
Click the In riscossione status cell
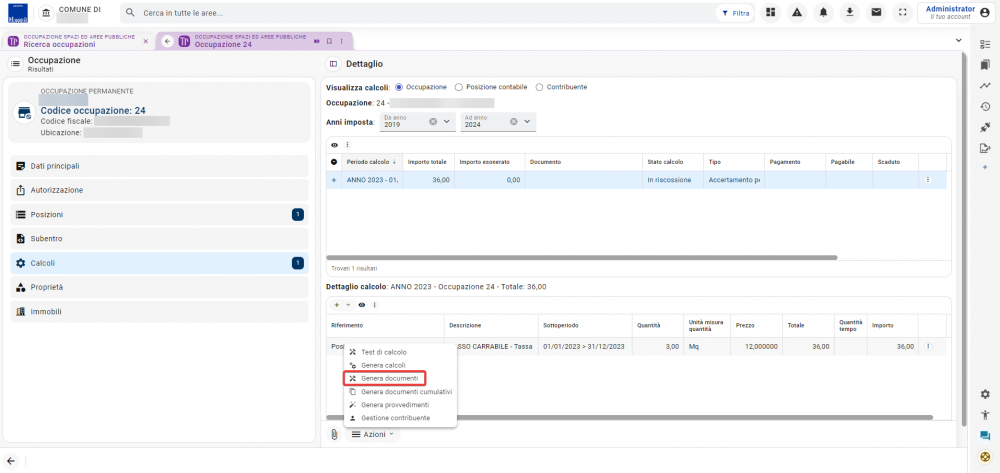pos(672,180)
